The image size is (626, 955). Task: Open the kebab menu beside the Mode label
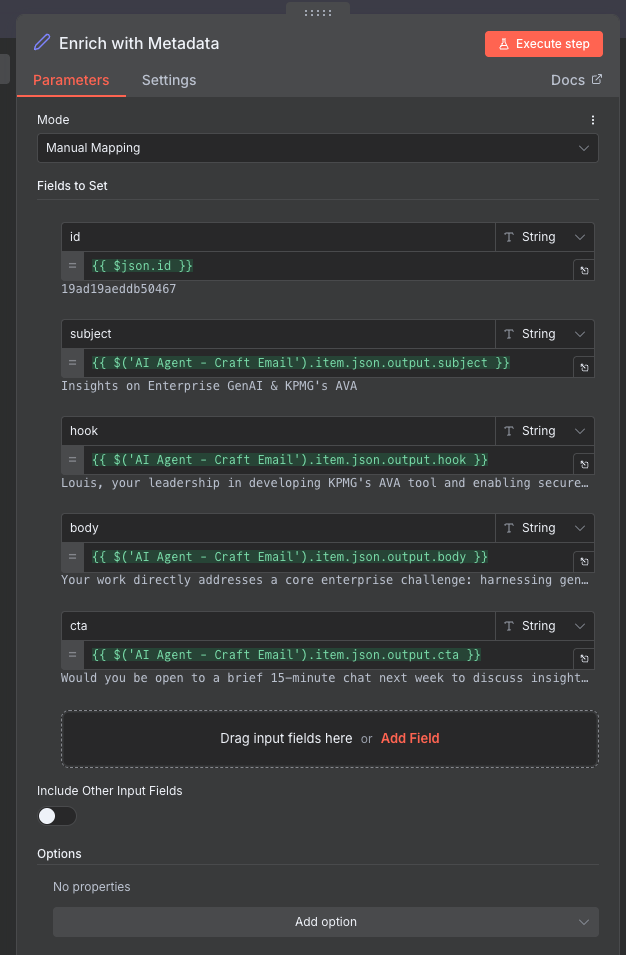pos(592,119)
